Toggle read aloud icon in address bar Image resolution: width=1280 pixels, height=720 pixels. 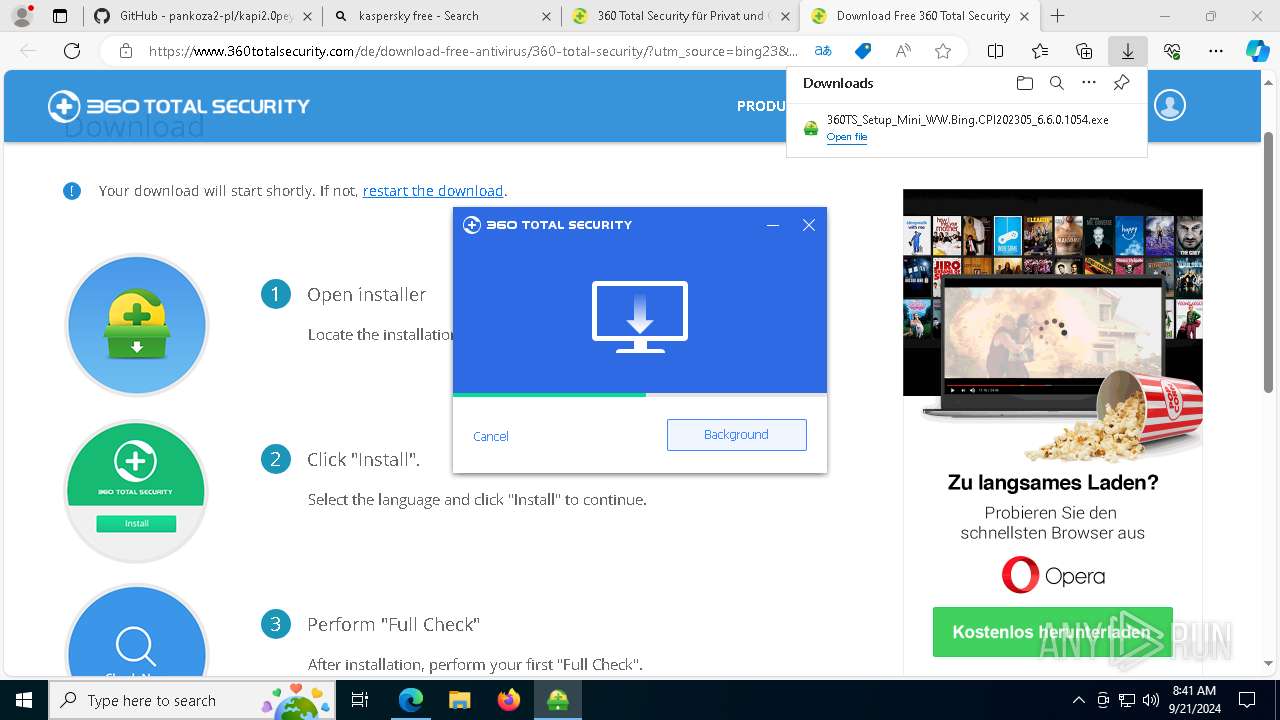(903, 51)
